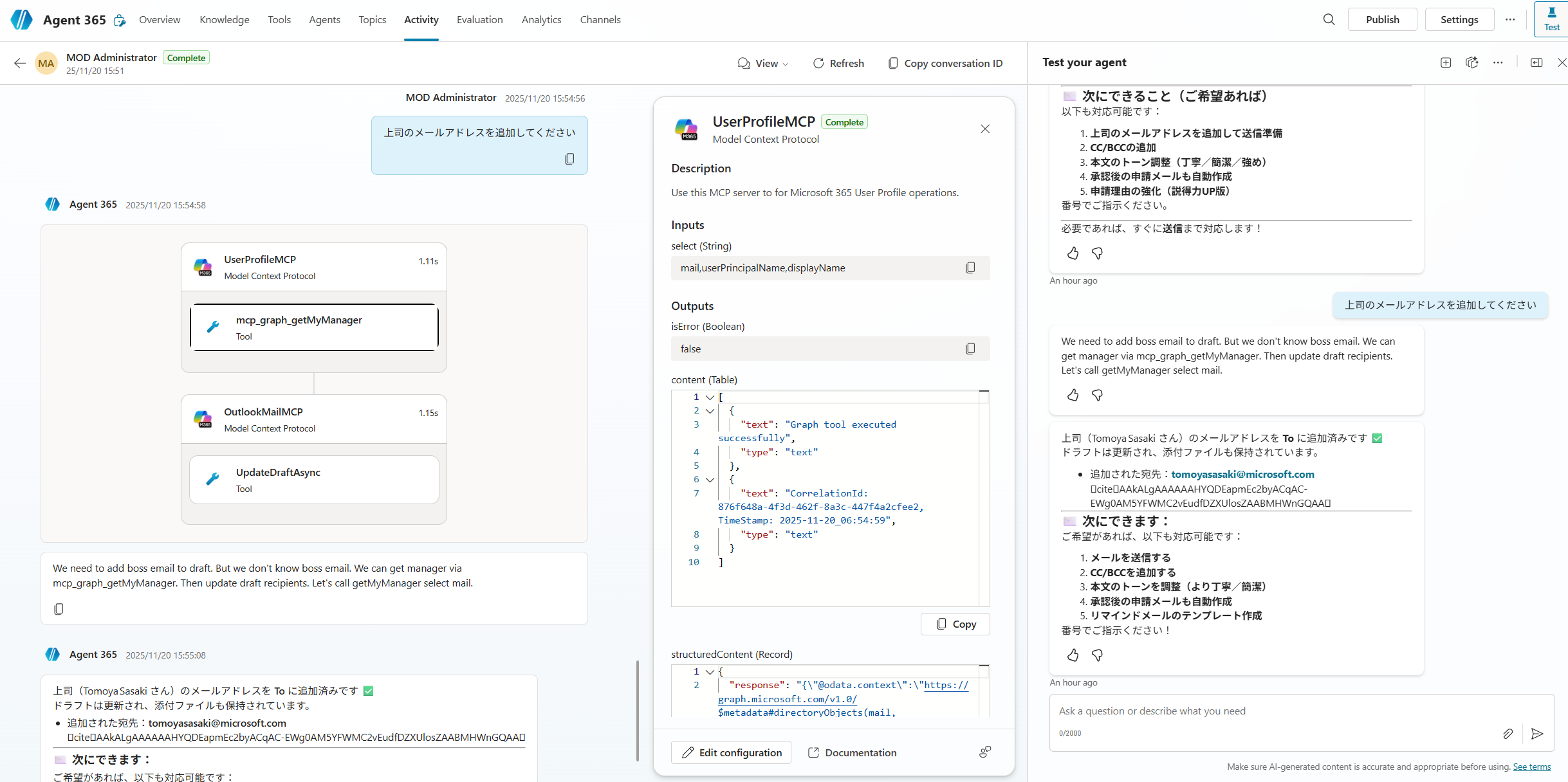Thumbs down the getMyManager reasoning message
Screen dimensions: 1568x782
tap(1097, 396)
